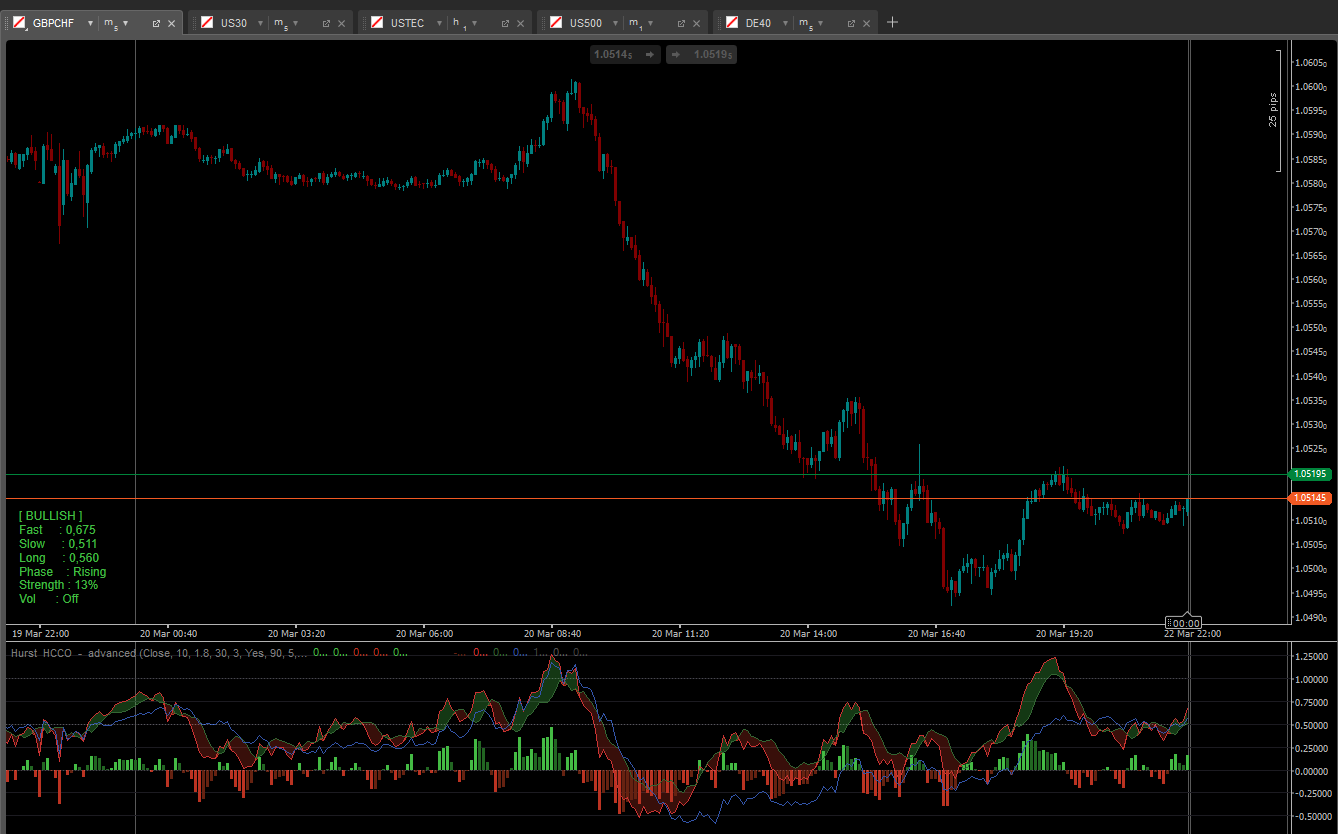
Task: Switch to the US30 chart tab
Action: pyautogui.click(x=233, y=23)
